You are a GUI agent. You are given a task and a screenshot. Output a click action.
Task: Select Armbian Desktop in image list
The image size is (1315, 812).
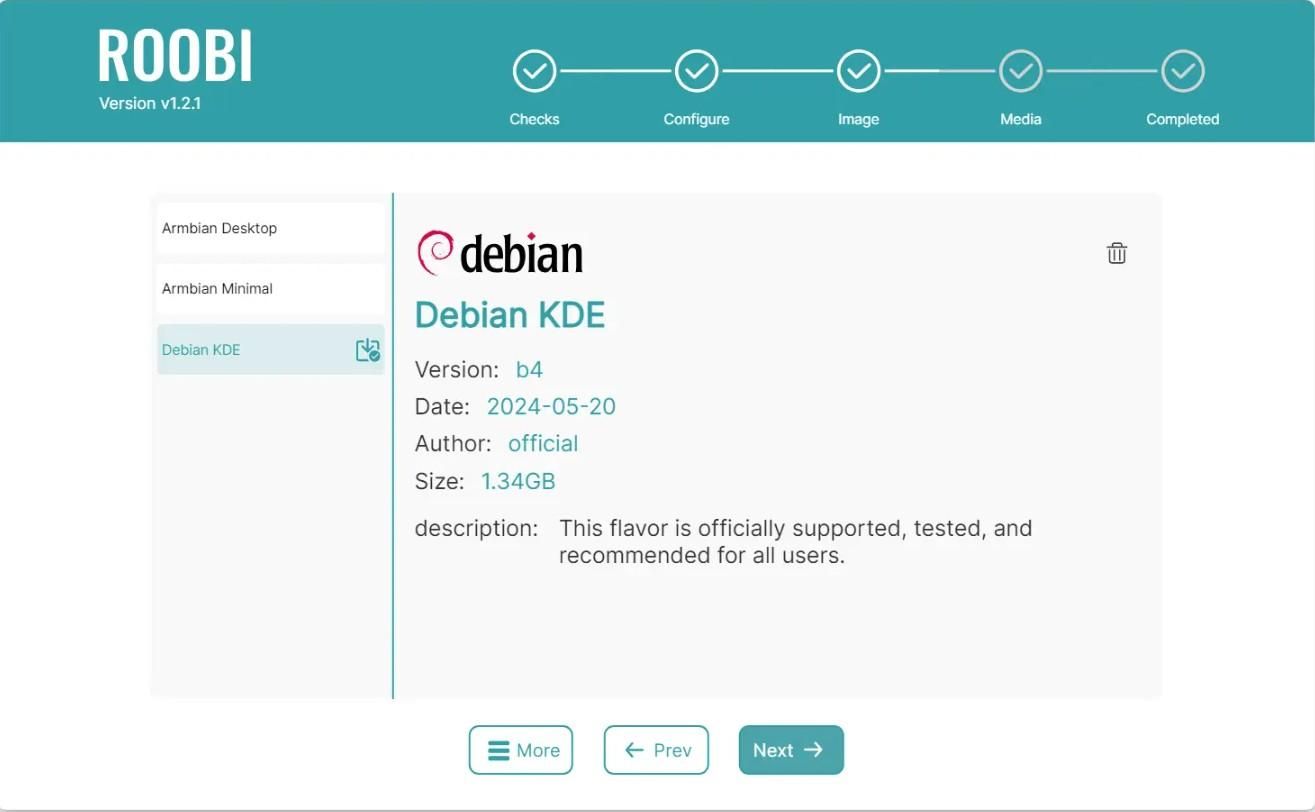point(270,228)
